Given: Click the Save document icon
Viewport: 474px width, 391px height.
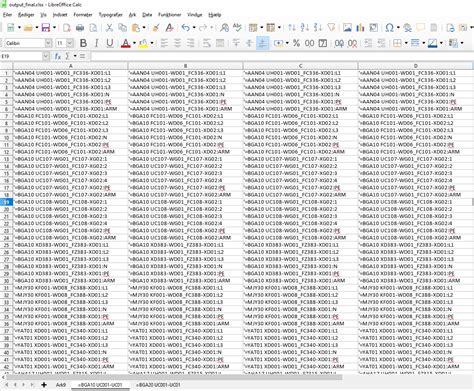Looking at the screenshot, I should 46,28.
